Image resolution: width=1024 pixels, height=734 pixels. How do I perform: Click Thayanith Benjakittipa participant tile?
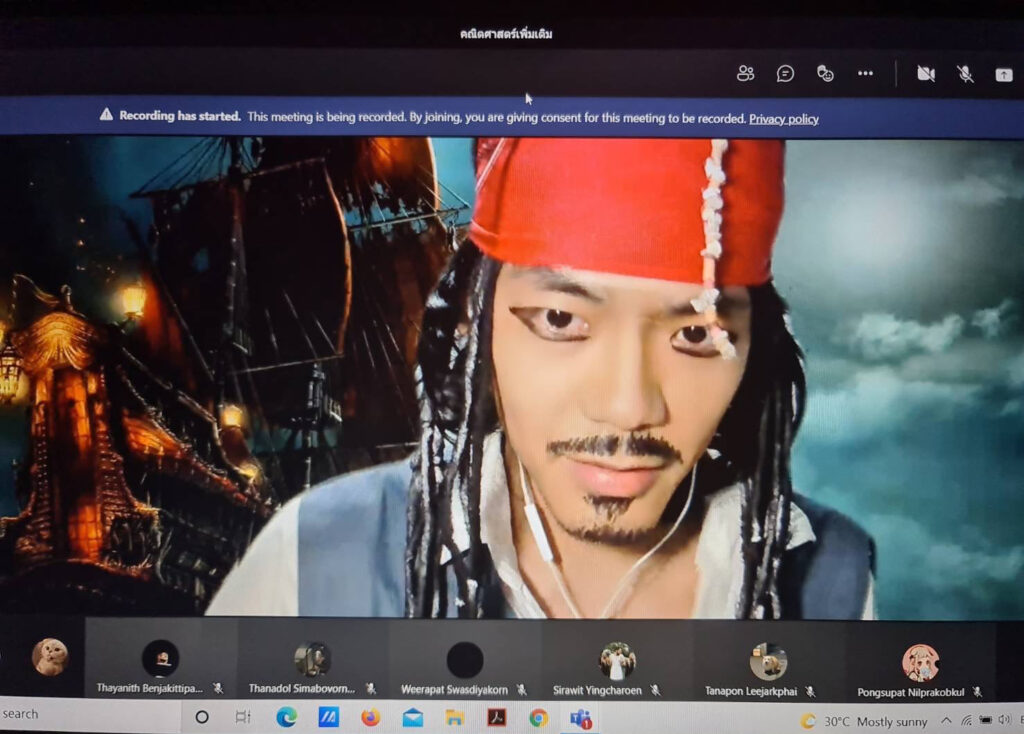pyautogui.click(x=161, y=658)
